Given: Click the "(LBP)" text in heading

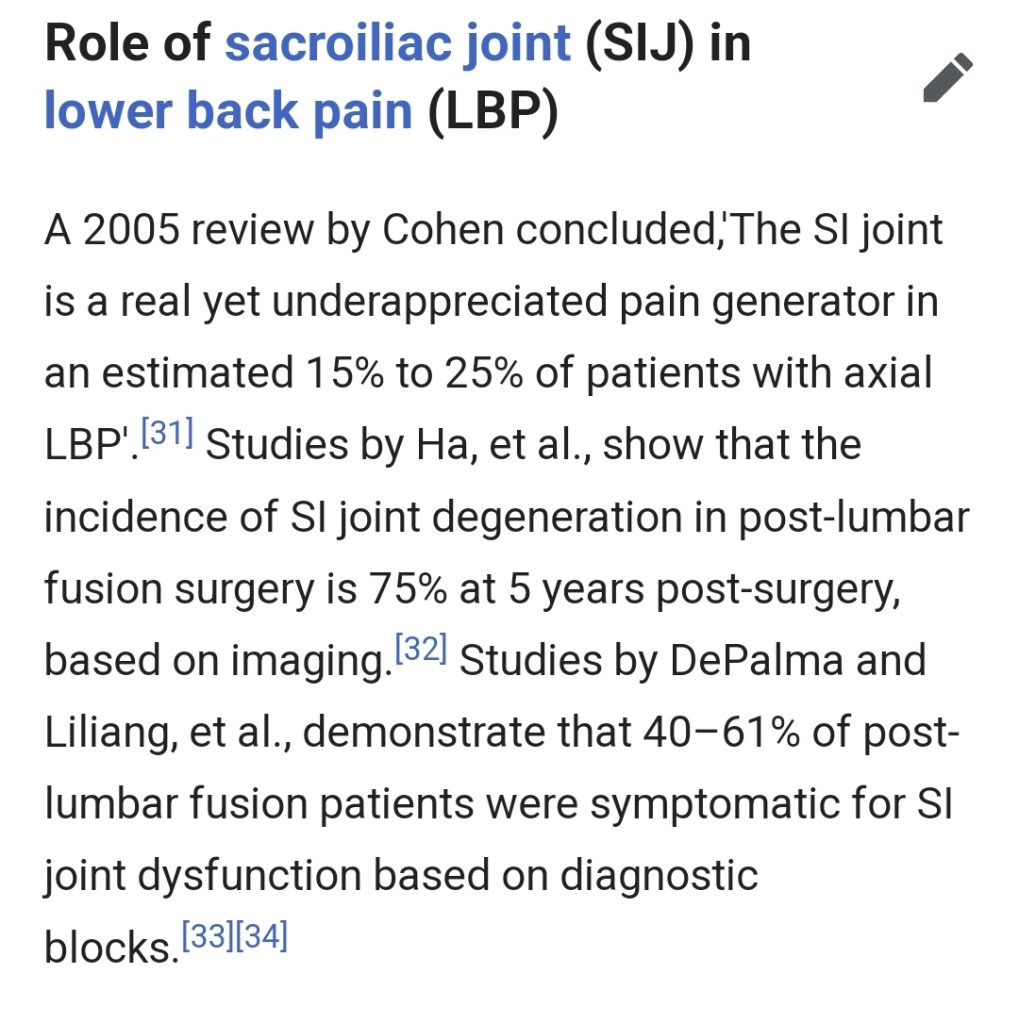Looking at the screenshot, I should click(492, 111).
